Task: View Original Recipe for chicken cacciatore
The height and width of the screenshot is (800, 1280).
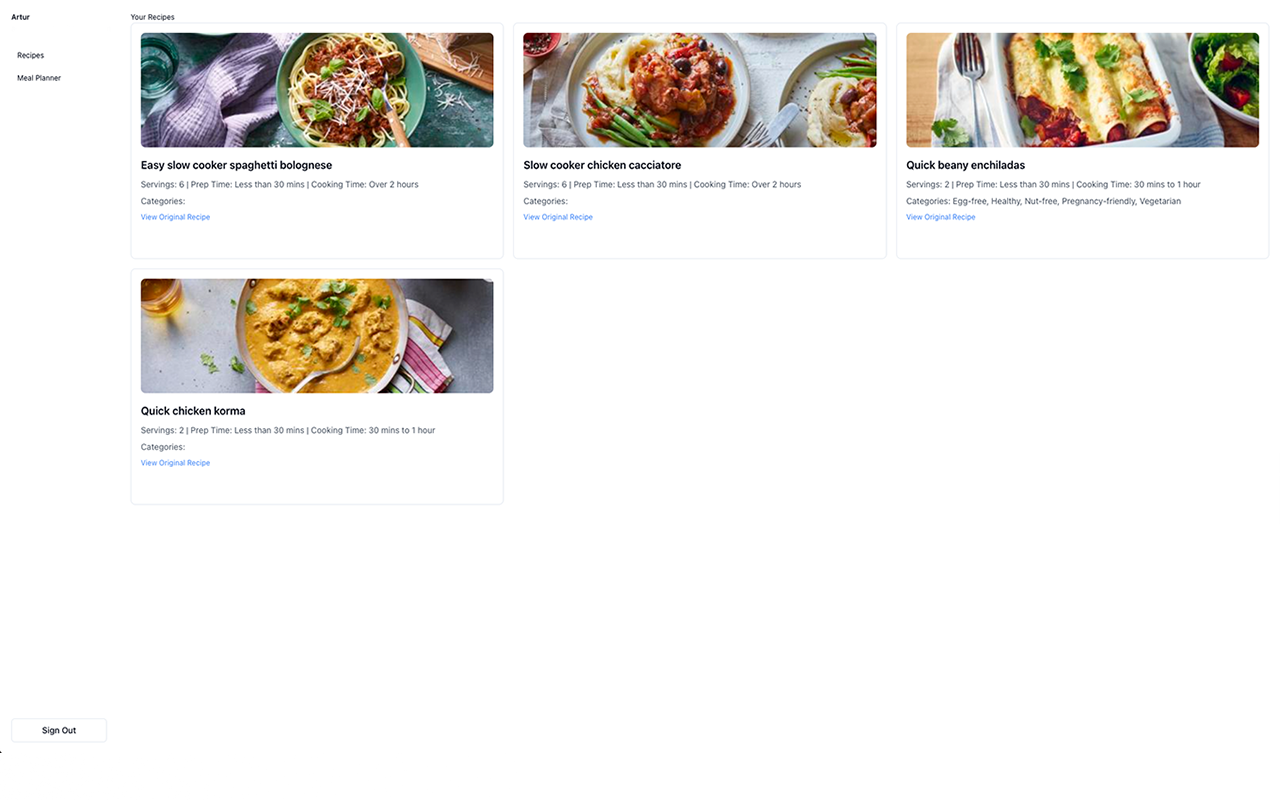Action: [558, 217]
